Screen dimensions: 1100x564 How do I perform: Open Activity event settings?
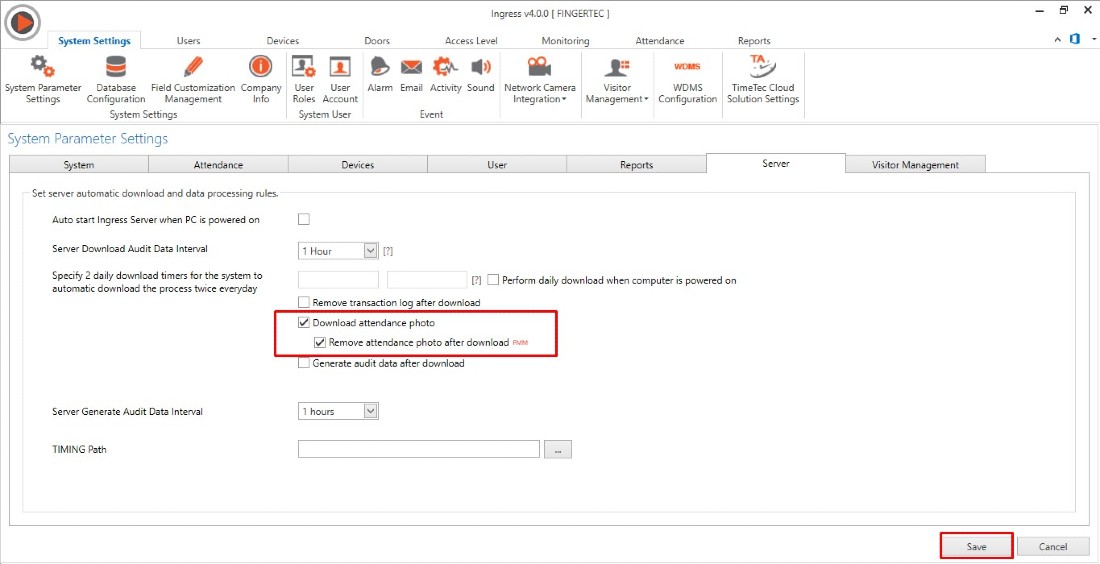[445, 74]
